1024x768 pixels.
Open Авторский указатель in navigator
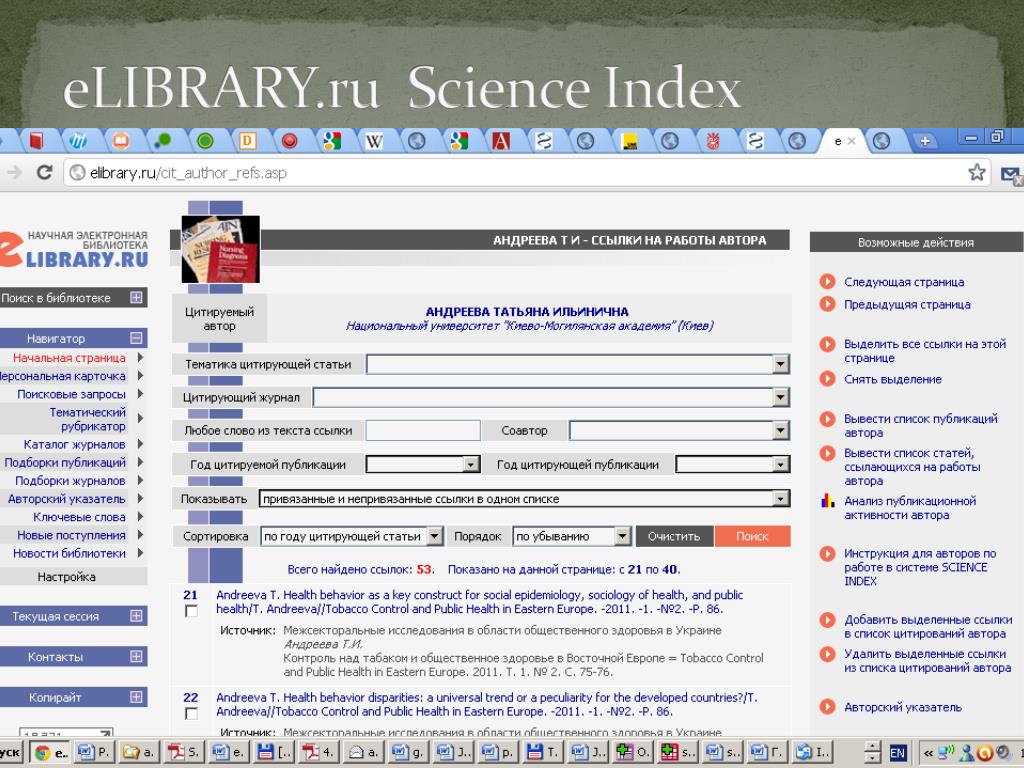[x=67, y=499]
